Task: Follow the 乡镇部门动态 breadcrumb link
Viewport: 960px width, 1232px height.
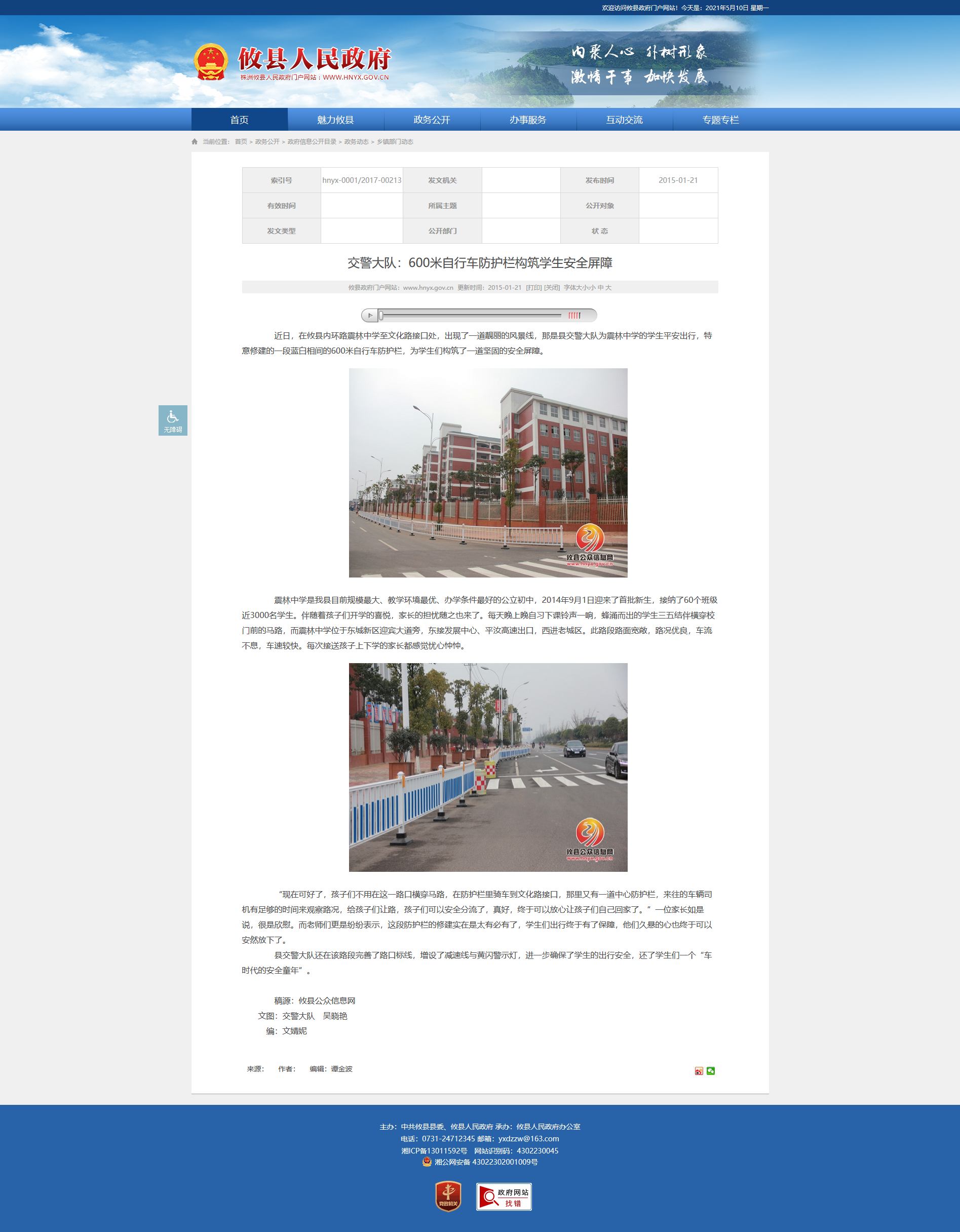Action: pyautogui.click(x=395, y=142)
